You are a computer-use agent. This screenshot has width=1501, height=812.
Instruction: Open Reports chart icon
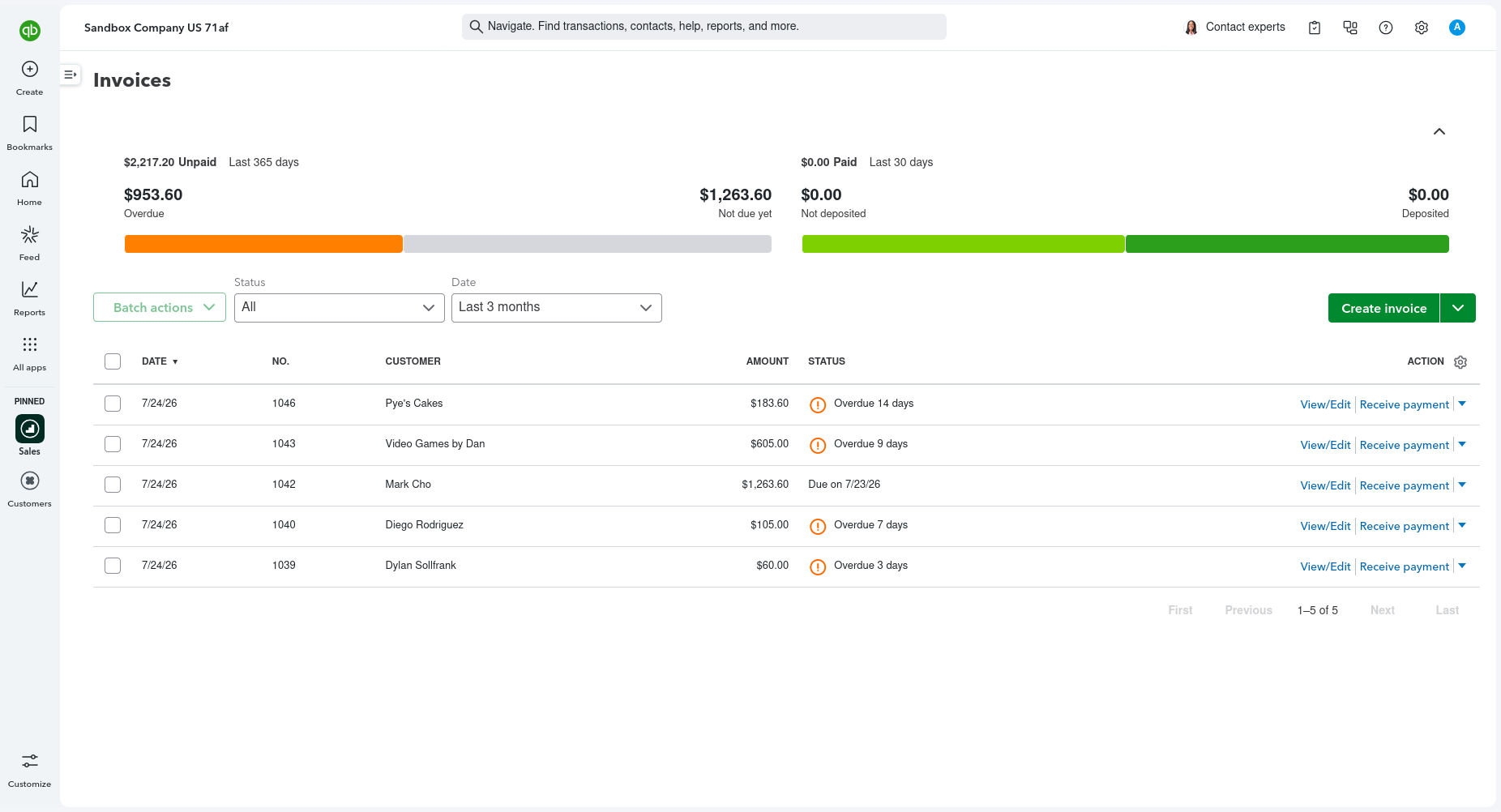pyautogui.click(x=30, y=289)
